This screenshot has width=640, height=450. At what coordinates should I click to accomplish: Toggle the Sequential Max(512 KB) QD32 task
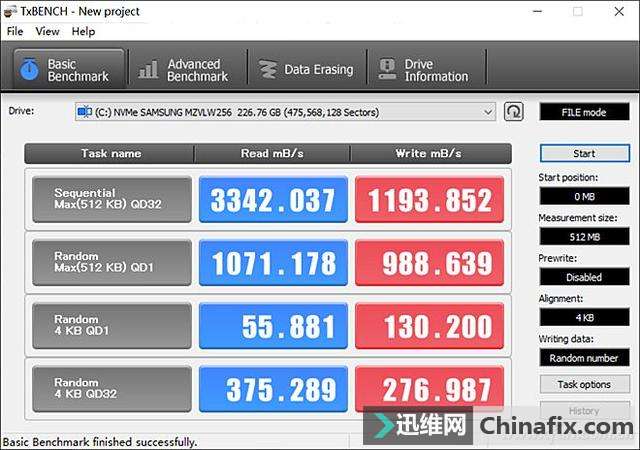pos(111,199)
